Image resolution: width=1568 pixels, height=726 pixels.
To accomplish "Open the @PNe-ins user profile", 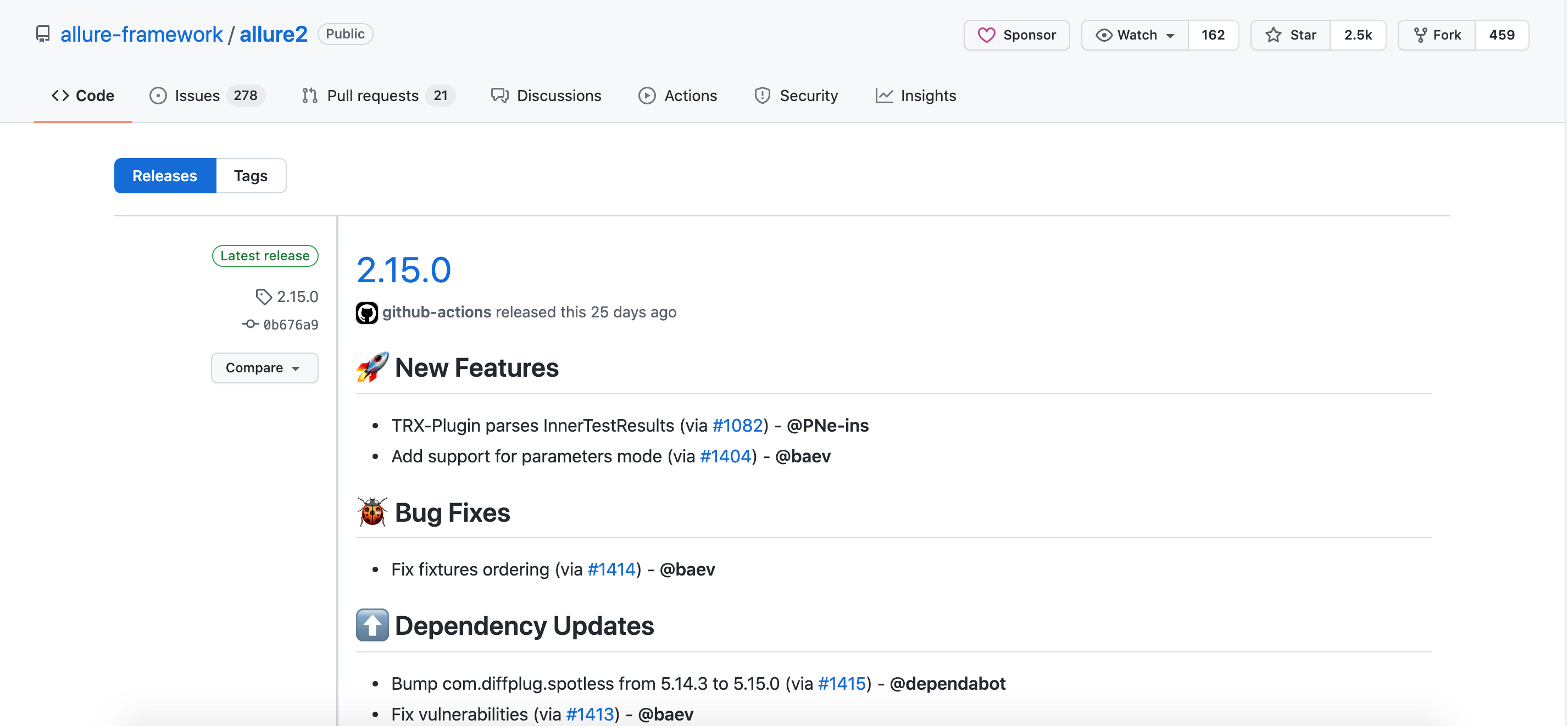I will pos(827,426).
